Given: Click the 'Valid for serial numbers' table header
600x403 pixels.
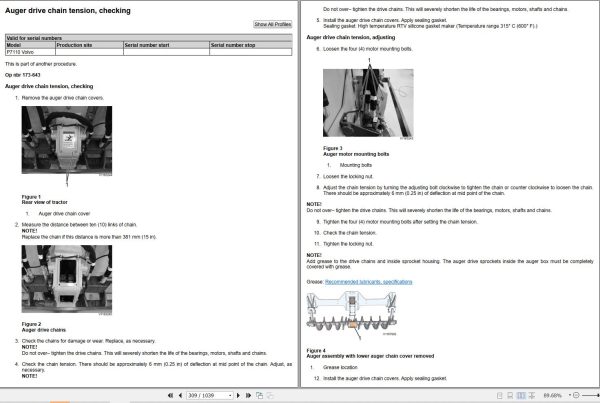Looking at the screenshot, I should (x=149, y=38).
